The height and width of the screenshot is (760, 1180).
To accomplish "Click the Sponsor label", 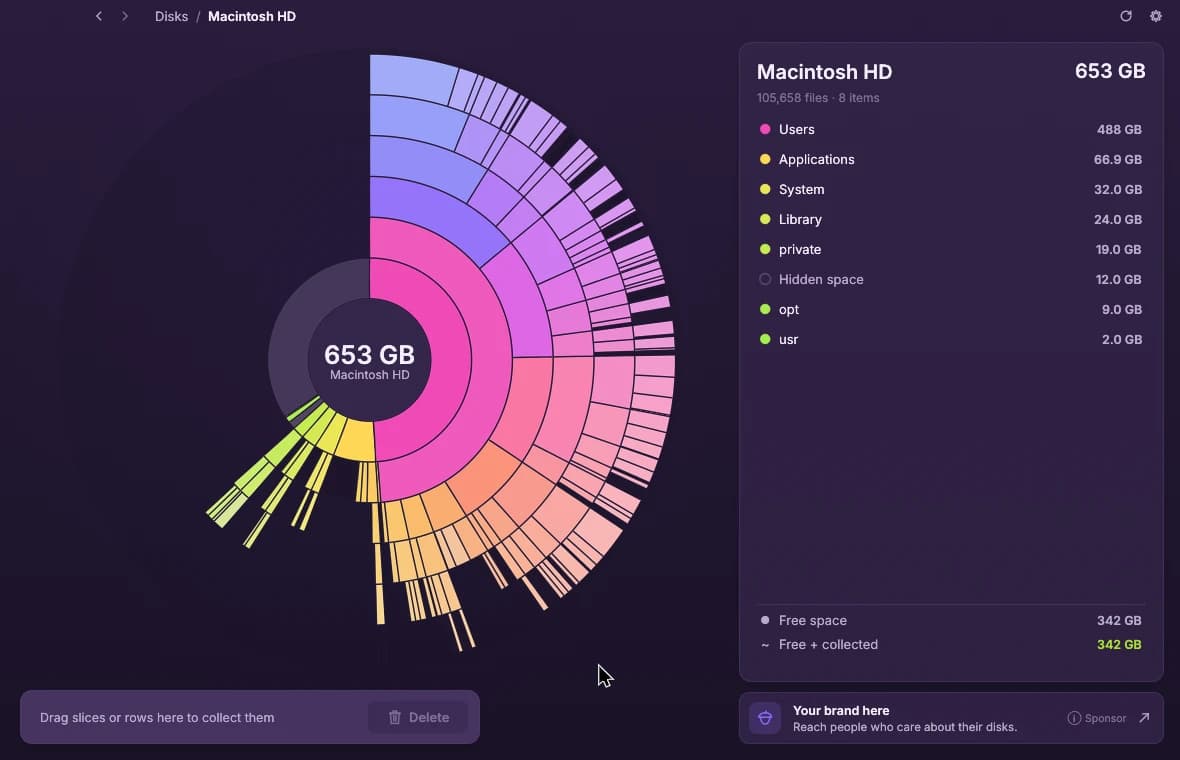I will pyautogui.click(x=1105, y=718).
